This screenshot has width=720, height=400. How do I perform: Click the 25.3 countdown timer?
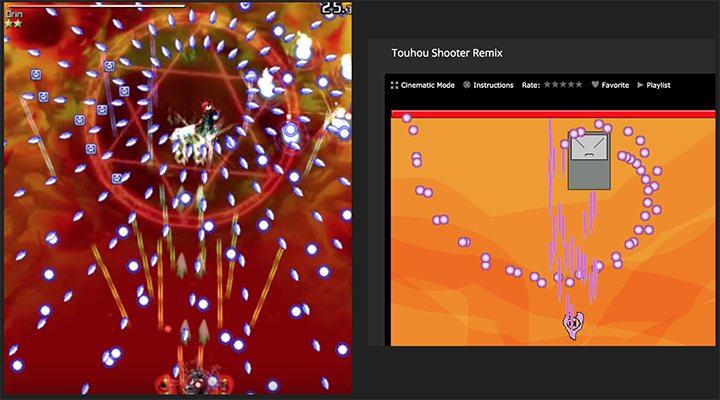336,8
